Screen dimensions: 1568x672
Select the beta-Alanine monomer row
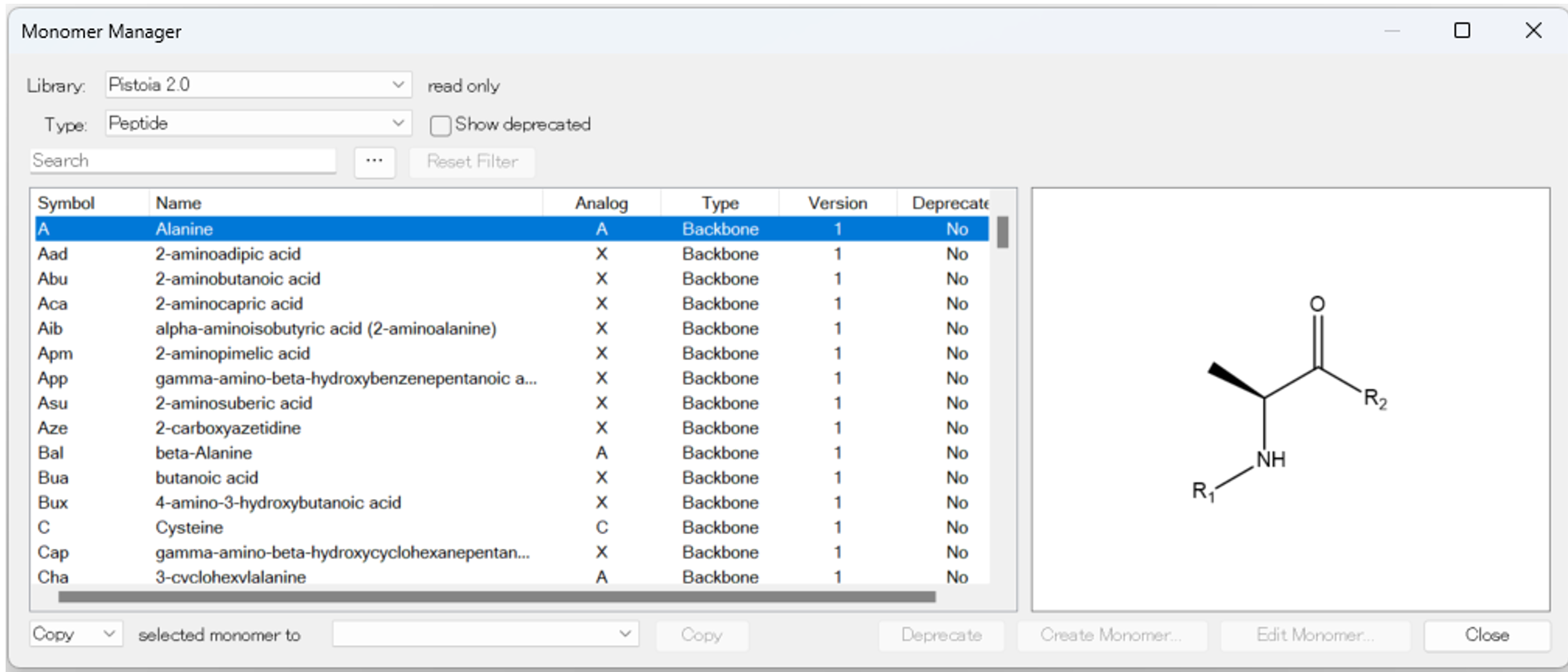tap(203, 453)
